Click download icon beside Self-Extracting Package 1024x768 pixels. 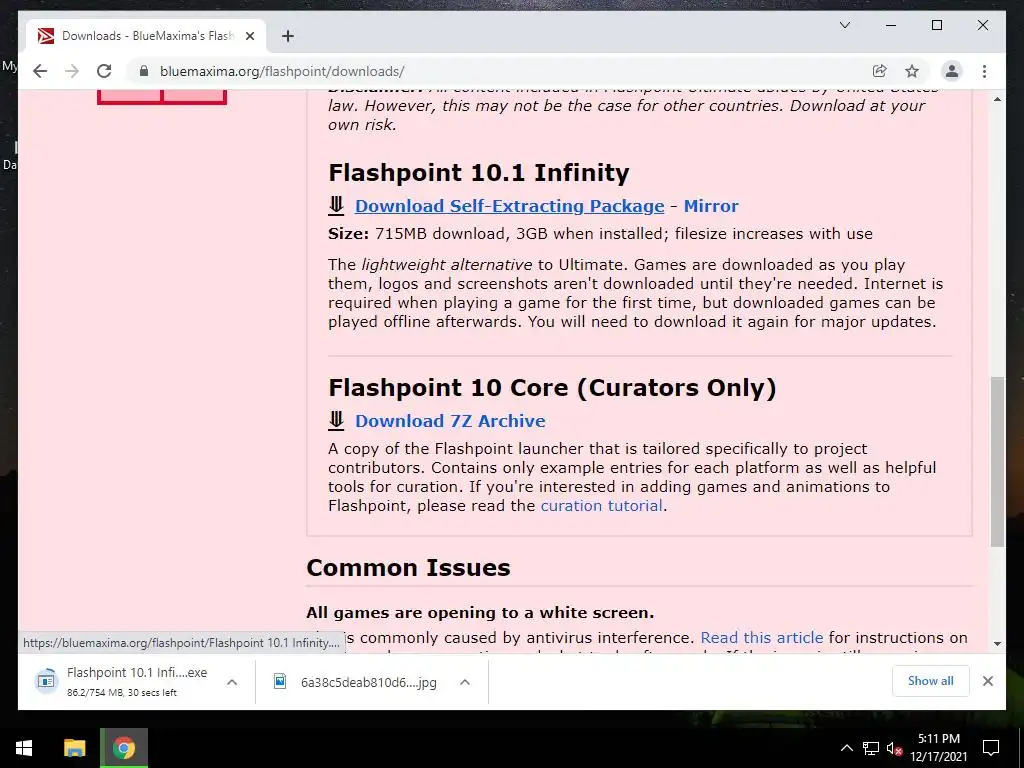336,206
